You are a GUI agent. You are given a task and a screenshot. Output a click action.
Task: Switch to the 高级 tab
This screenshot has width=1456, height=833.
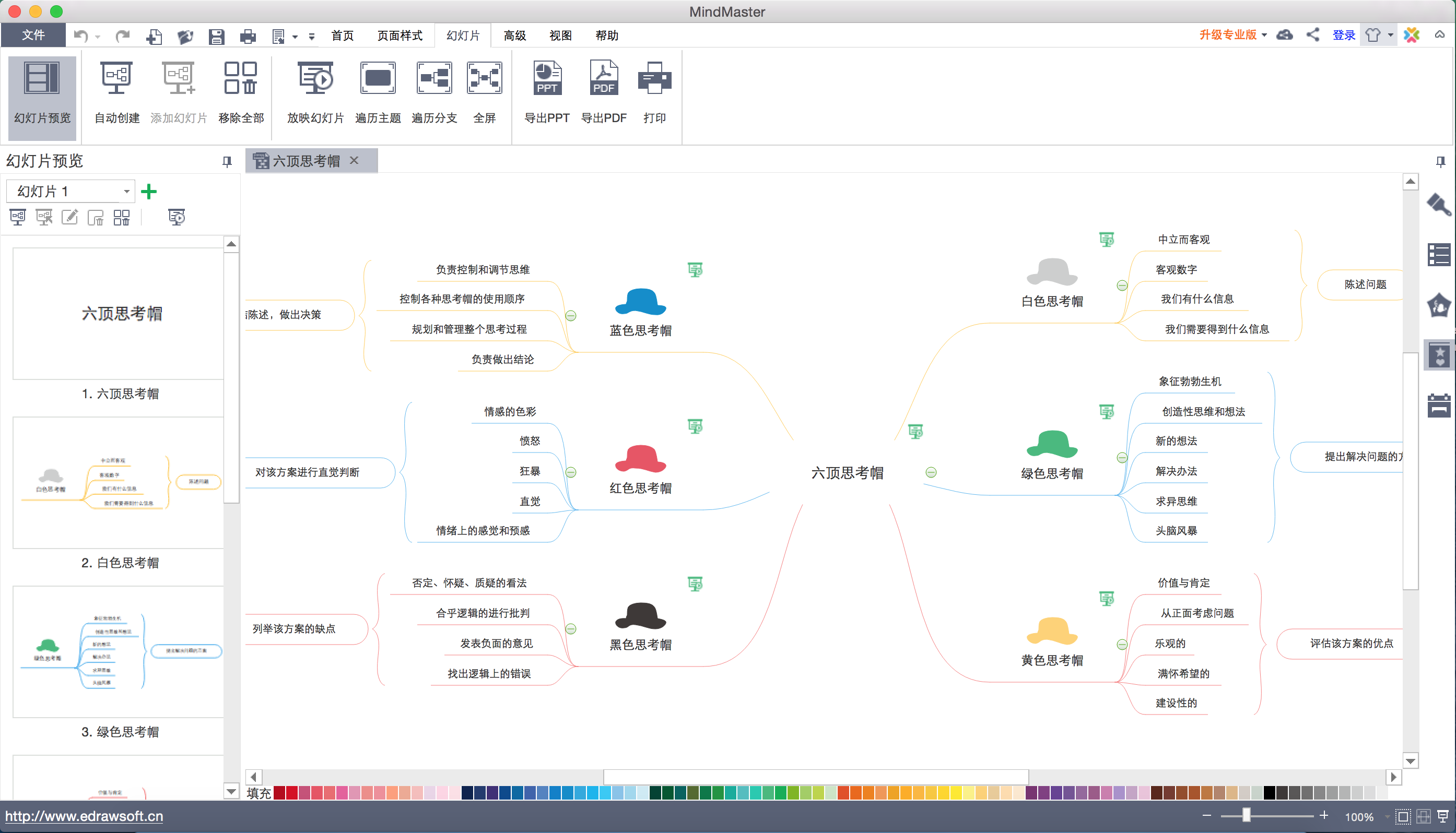pyautogui.click(x=514, y=35)
